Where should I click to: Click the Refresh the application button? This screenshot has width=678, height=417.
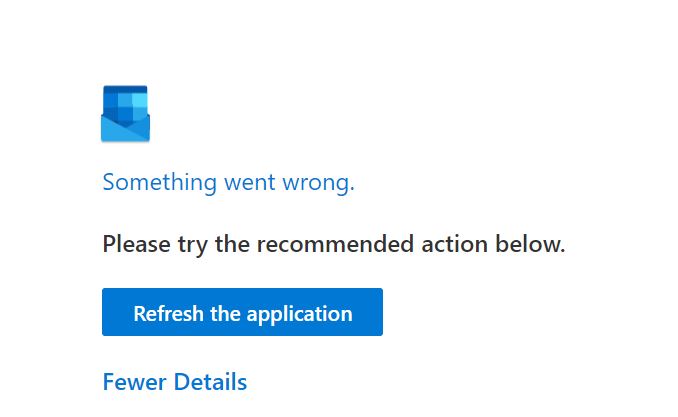(x=242, y=312)
